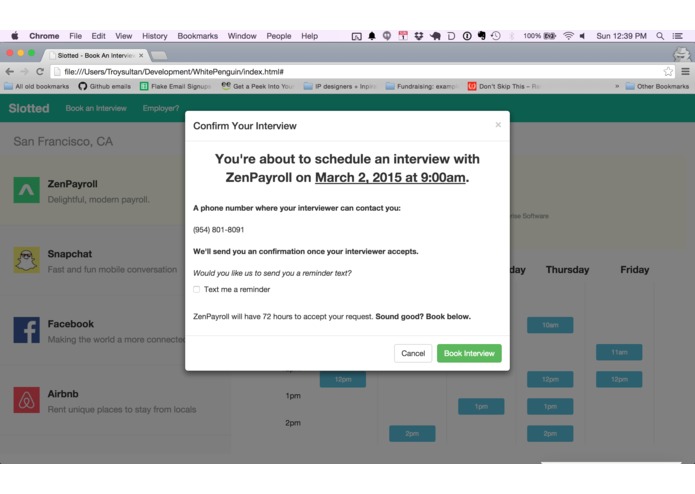This screenshot has height=494, width=695.
Task: Open the Flake Email Signups bookmark
Action: tap(175, 86)
